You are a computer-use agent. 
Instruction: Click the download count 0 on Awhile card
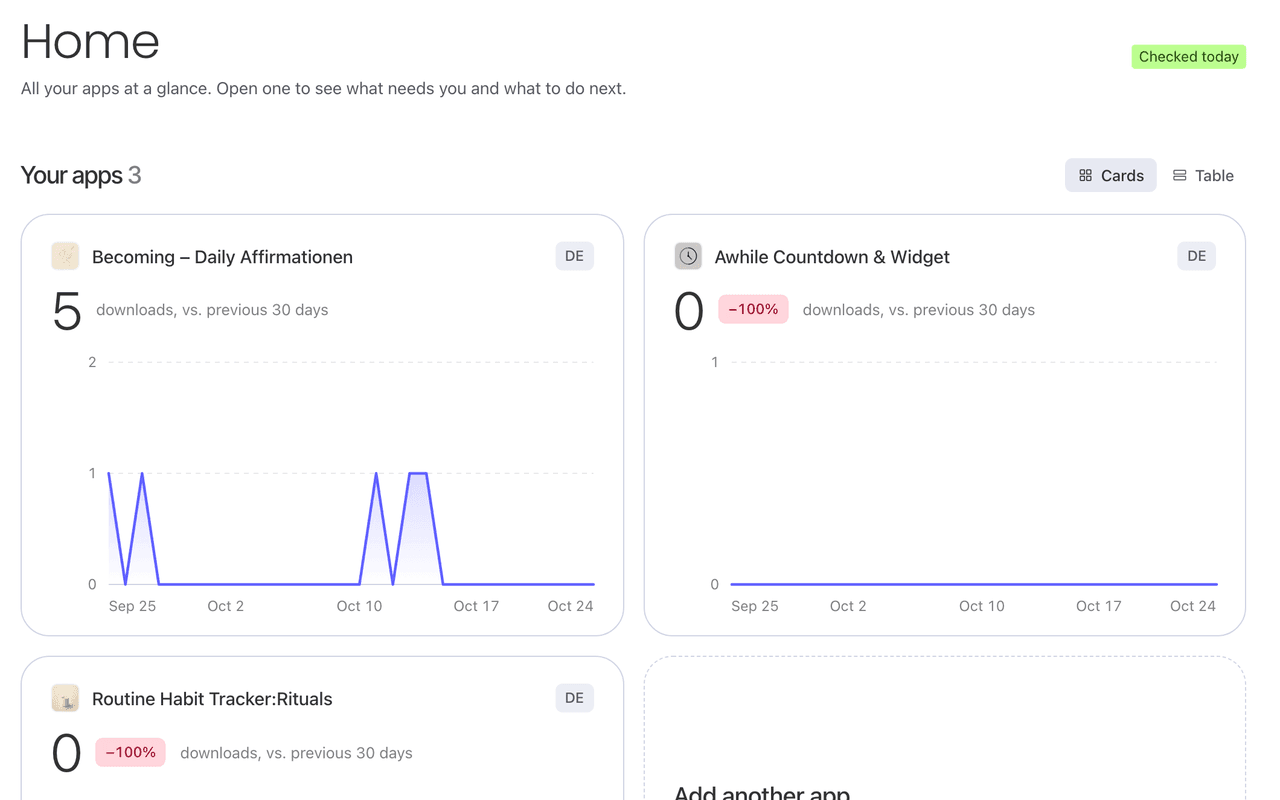pos(689,311)
